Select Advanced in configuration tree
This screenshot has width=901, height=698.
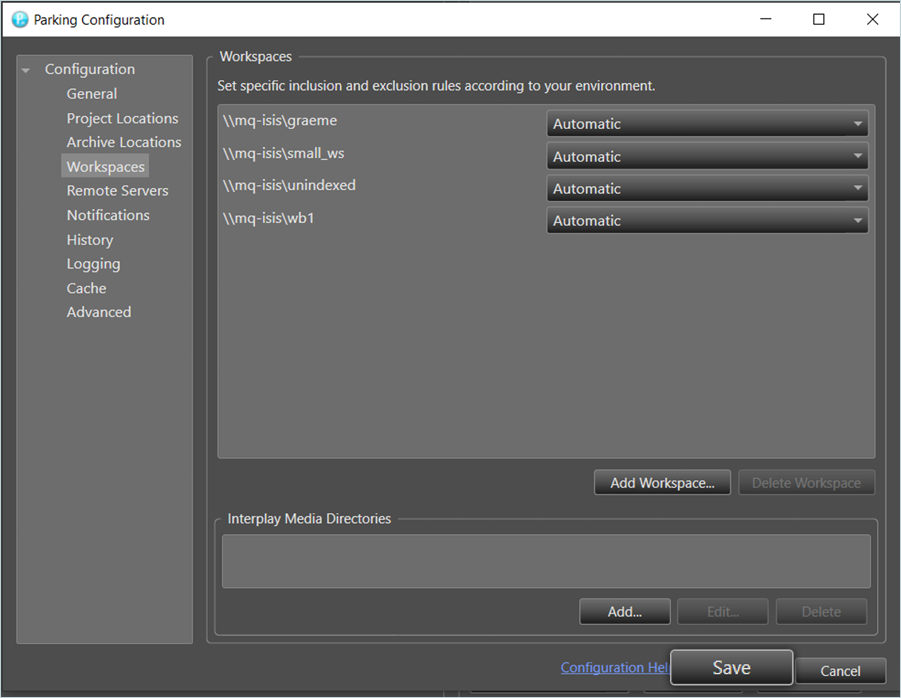click(x=99, y=312)
